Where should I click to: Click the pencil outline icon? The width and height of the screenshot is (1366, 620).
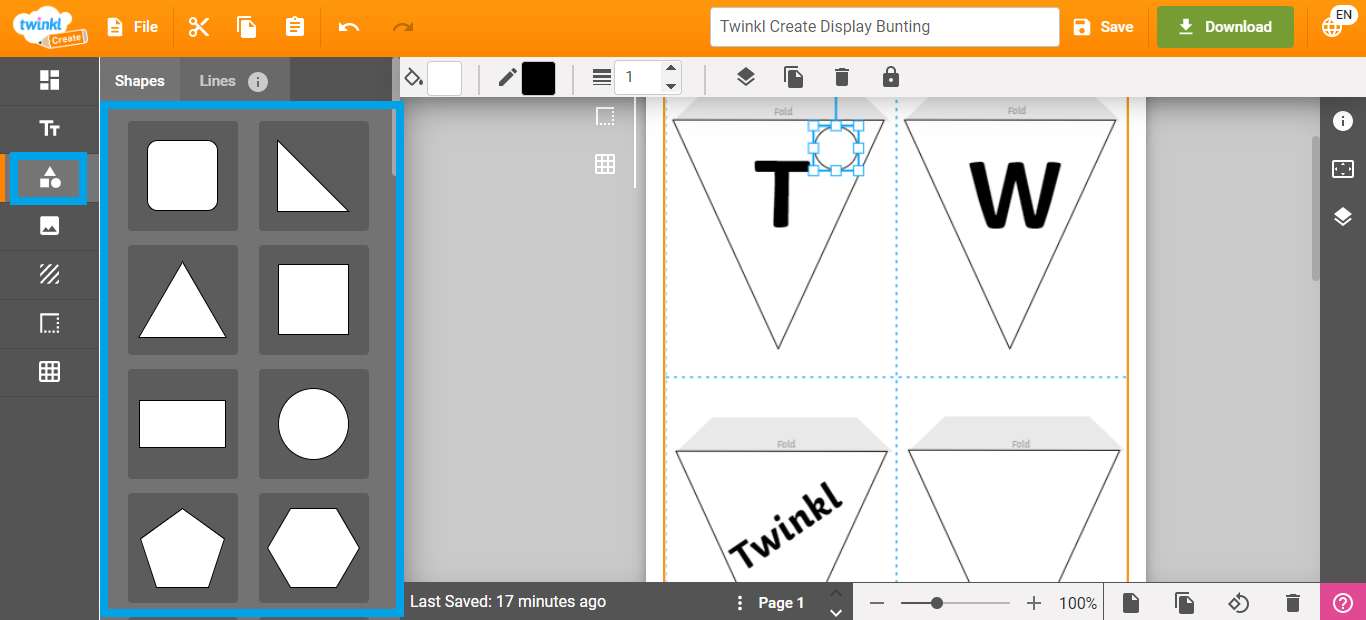point(508,78)
